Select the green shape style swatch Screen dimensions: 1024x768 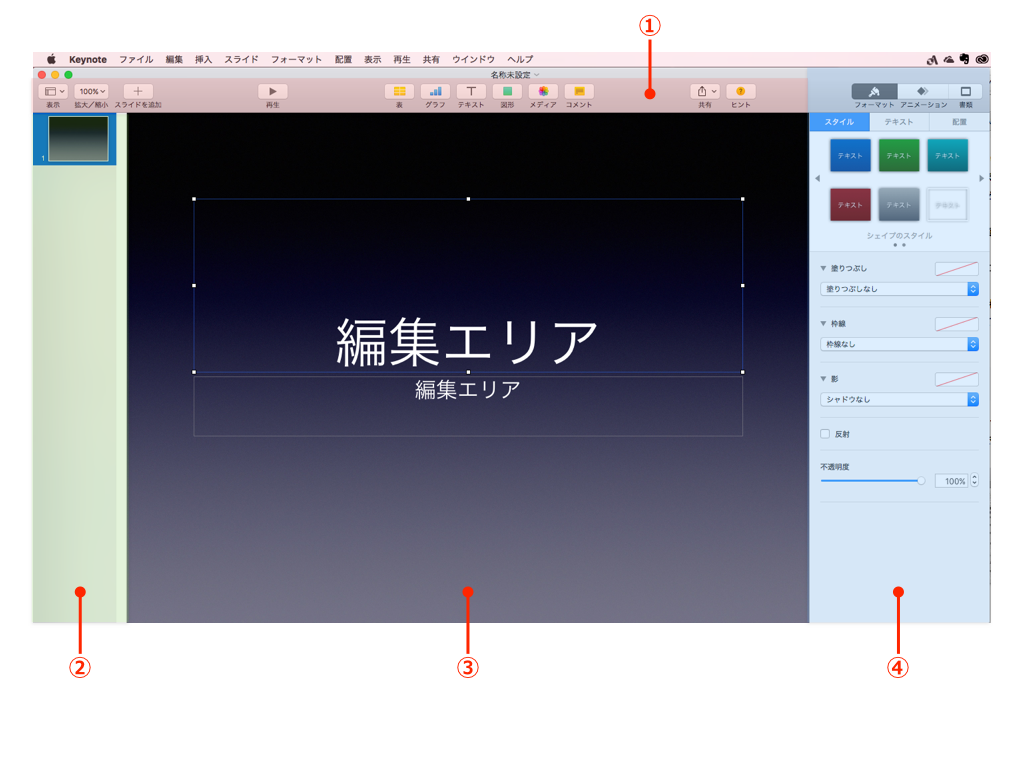coord(897,156)
